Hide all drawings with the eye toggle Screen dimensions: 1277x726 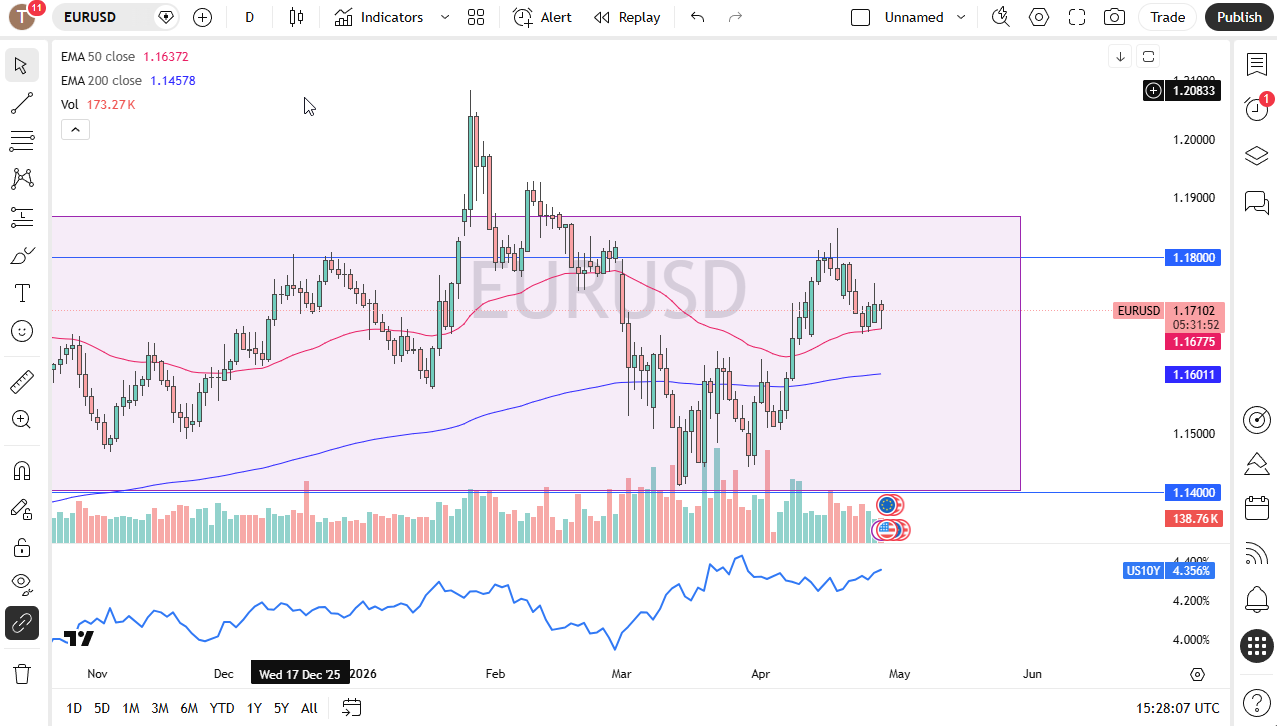22,585
